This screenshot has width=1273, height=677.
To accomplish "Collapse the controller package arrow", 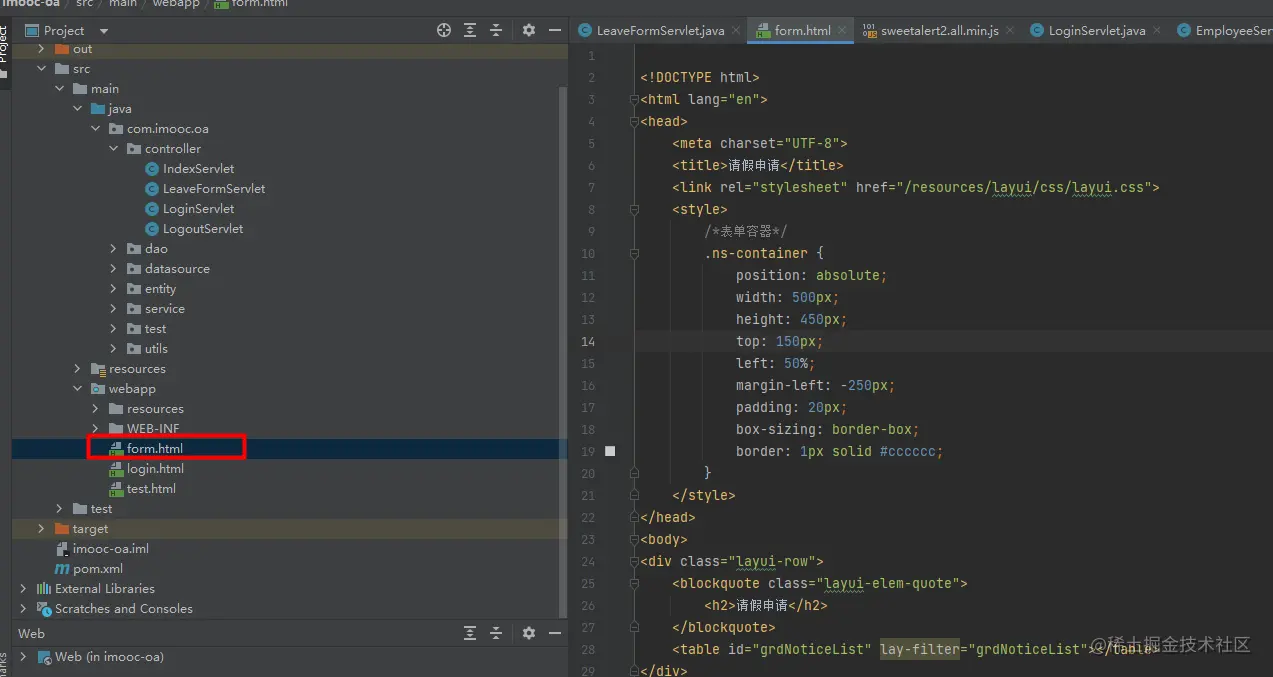I will [x=113, y=149].
